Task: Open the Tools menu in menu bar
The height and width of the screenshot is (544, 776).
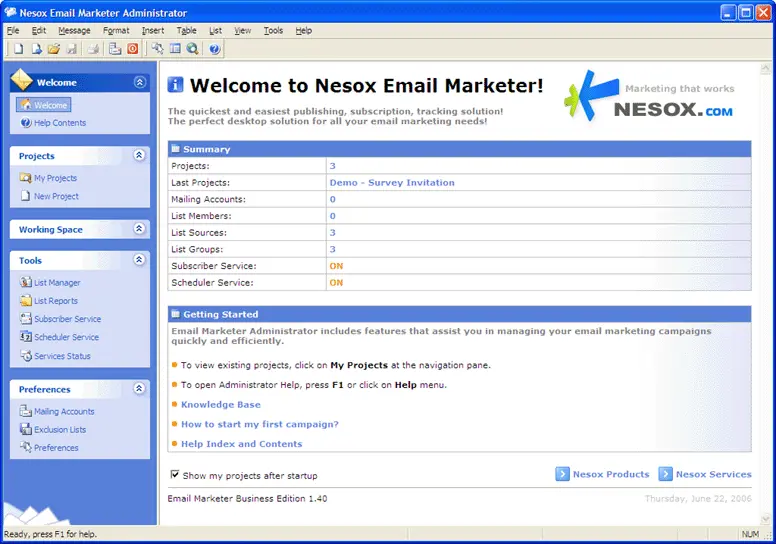Action: click(x=273, y=30)
